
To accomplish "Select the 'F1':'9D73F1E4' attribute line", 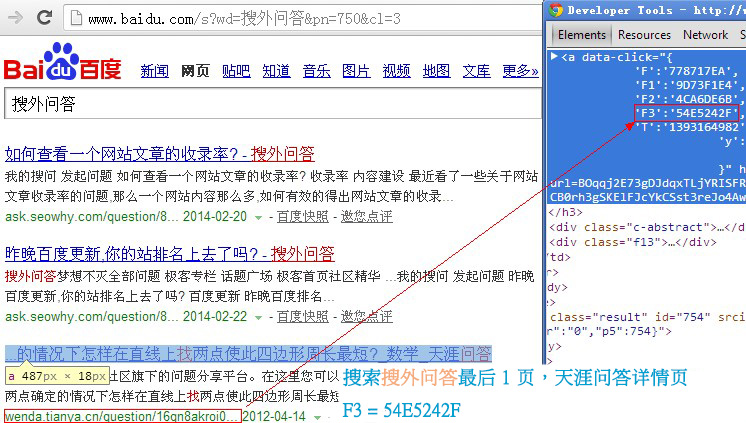I will [x=689, y=85].
